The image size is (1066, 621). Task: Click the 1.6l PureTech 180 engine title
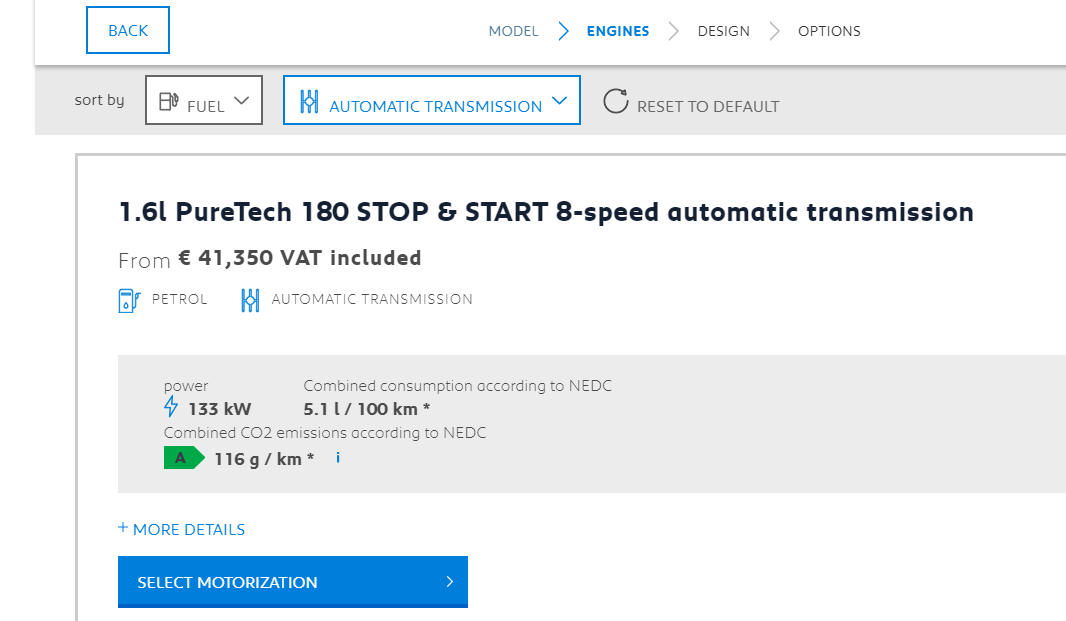point(547,212)
